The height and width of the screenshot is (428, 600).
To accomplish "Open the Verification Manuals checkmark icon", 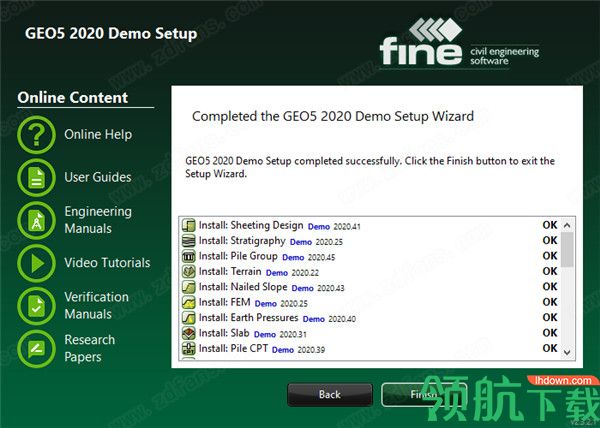I will tap(36, 306).
